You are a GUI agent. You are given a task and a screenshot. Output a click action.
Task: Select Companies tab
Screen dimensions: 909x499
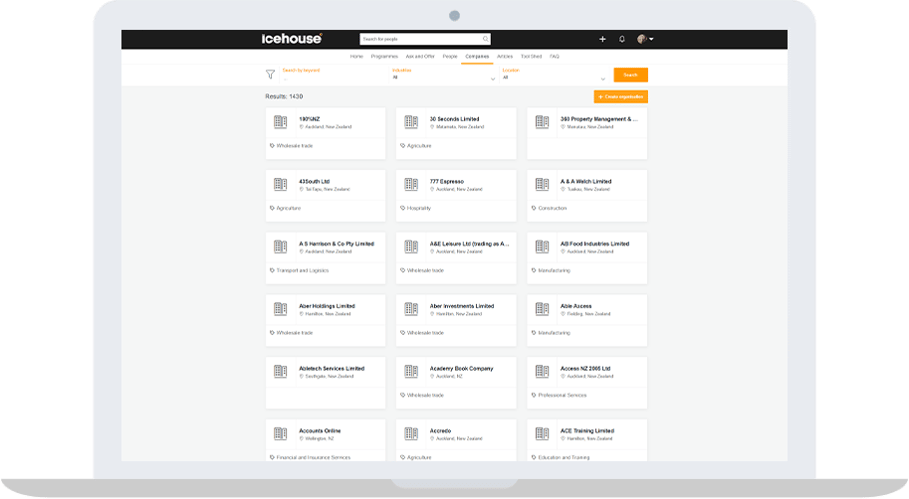(477, 56)
